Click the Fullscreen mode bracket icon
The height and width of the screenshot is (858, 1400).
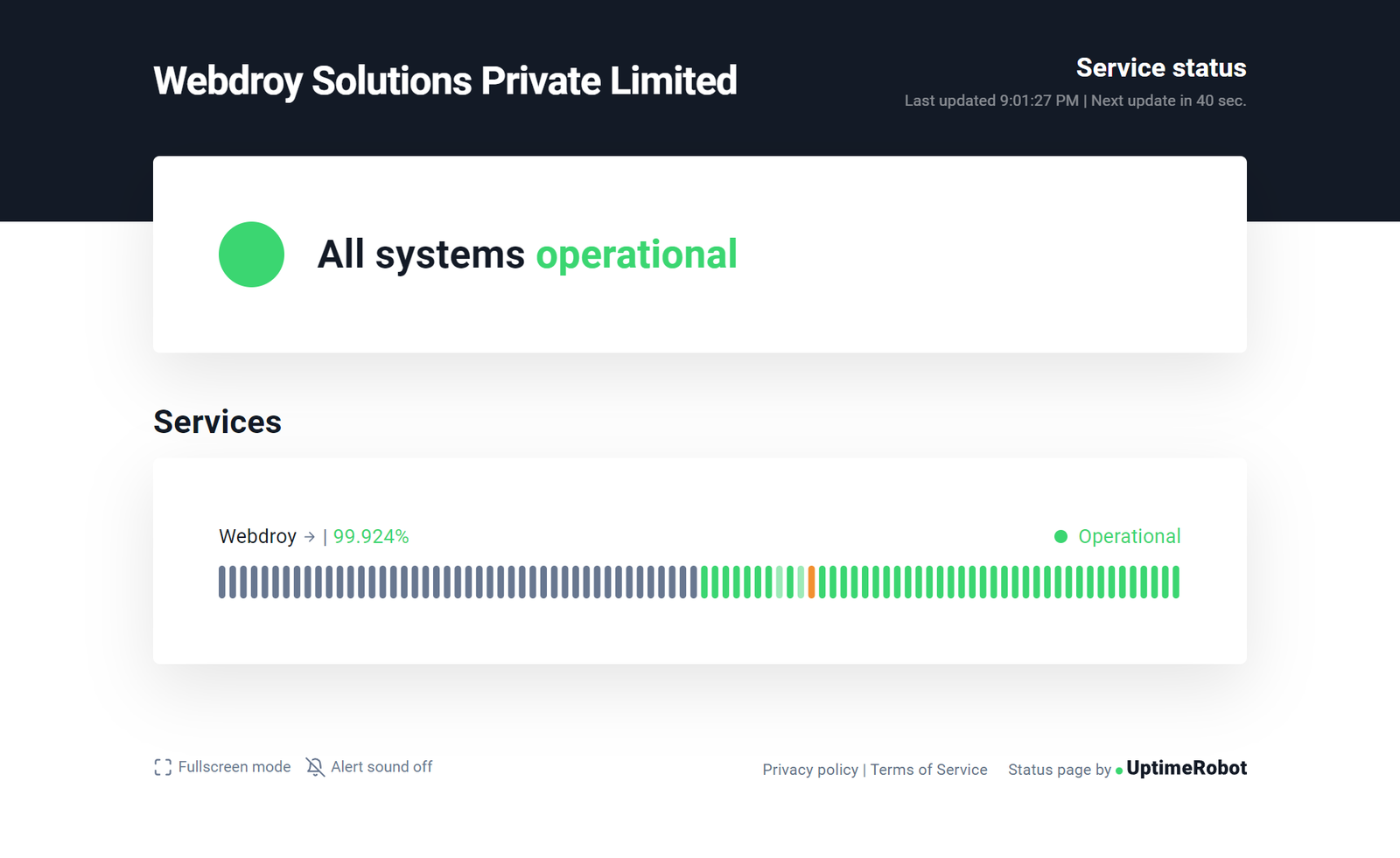click(163, 767)
